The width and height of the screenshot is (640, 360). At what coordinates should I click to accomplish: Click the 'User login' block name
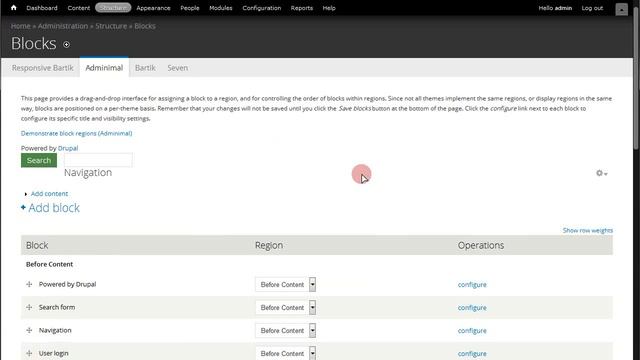(x=53, y=353)
